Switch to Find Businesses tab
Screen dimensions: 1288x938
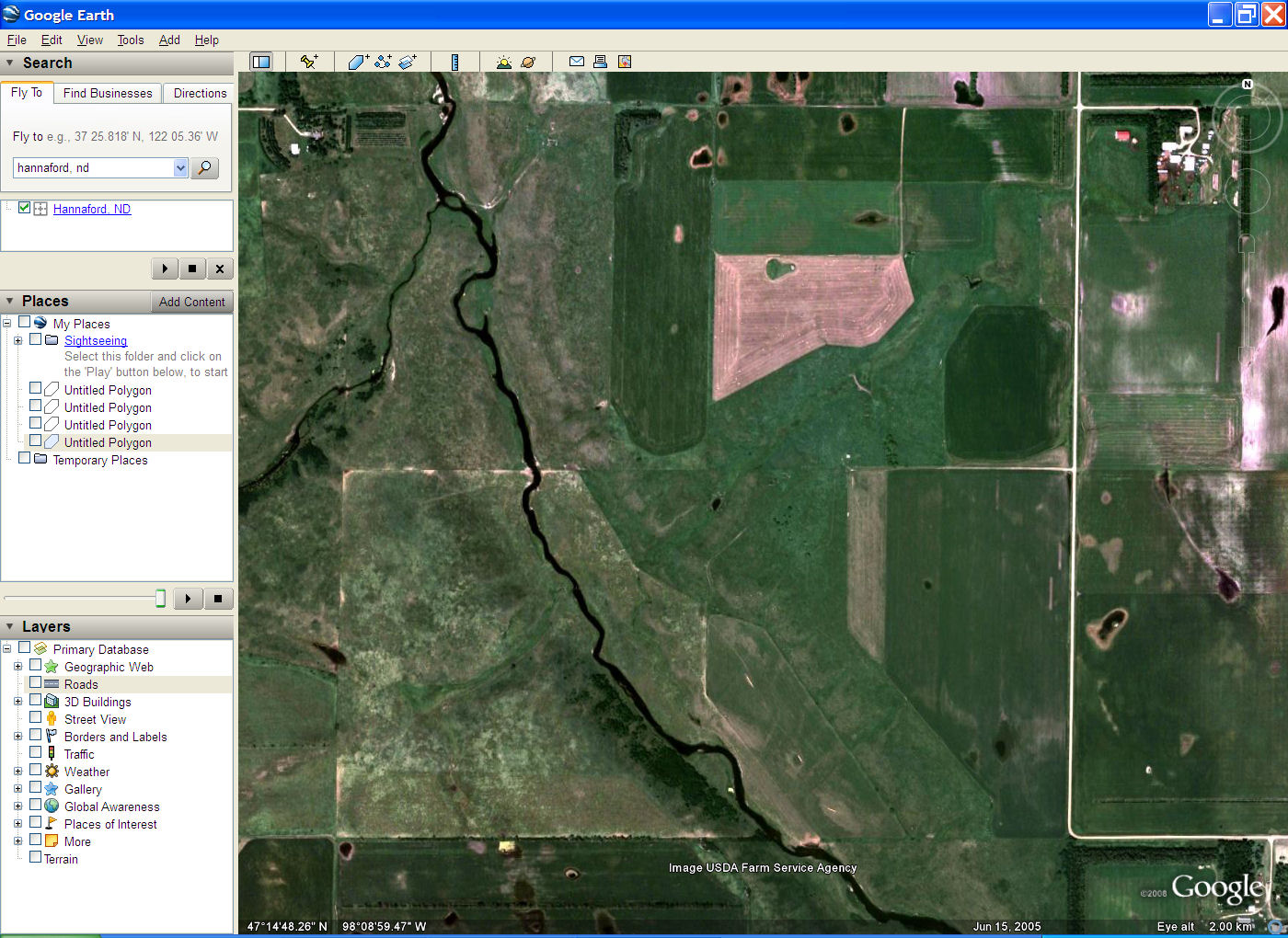108,93
